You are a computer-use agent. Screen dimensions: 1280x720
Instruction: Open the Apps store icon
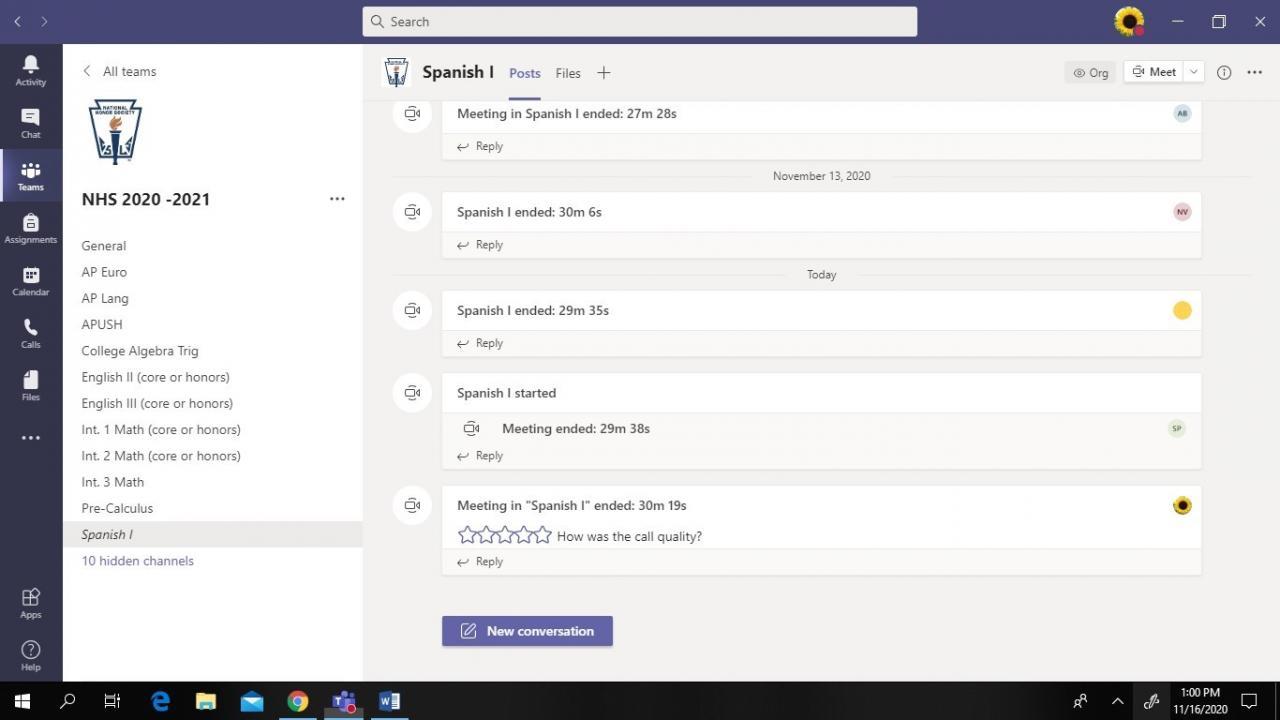[31, 602]
